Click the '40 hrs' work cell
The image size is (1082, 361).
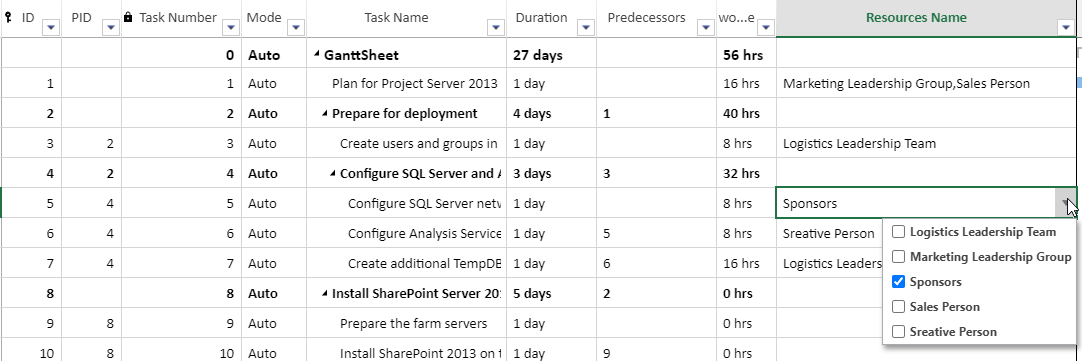(x=747, y=114)
